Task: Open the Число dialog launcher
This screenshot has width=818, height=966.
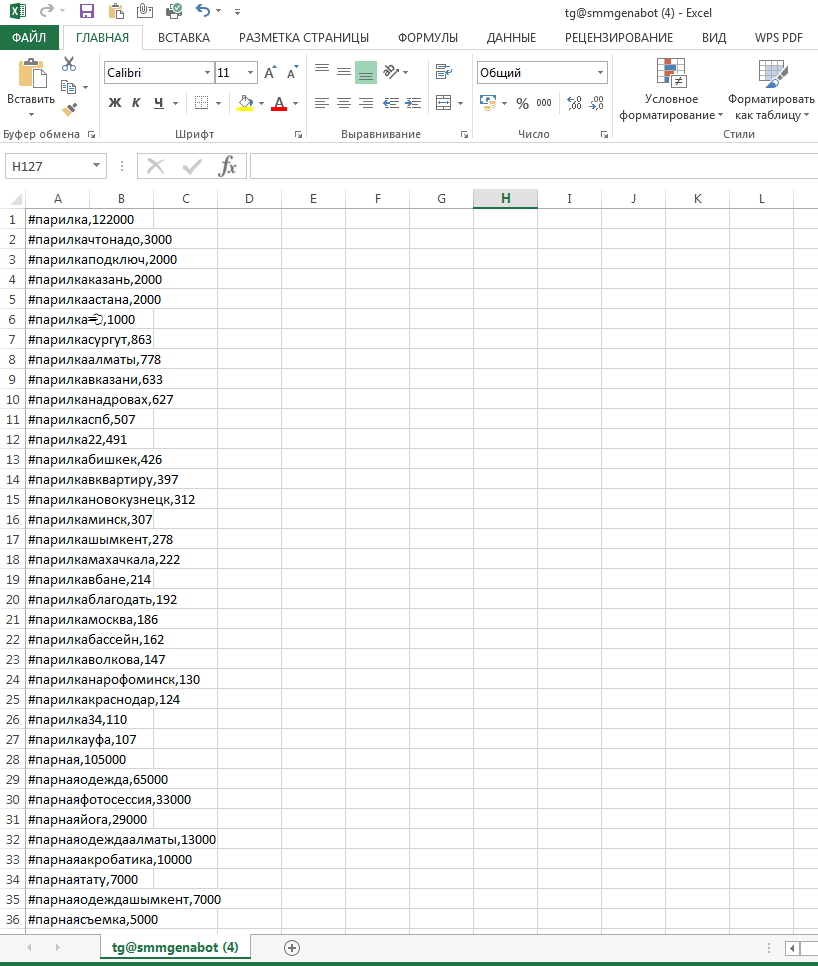Action: tap(604, 134)
